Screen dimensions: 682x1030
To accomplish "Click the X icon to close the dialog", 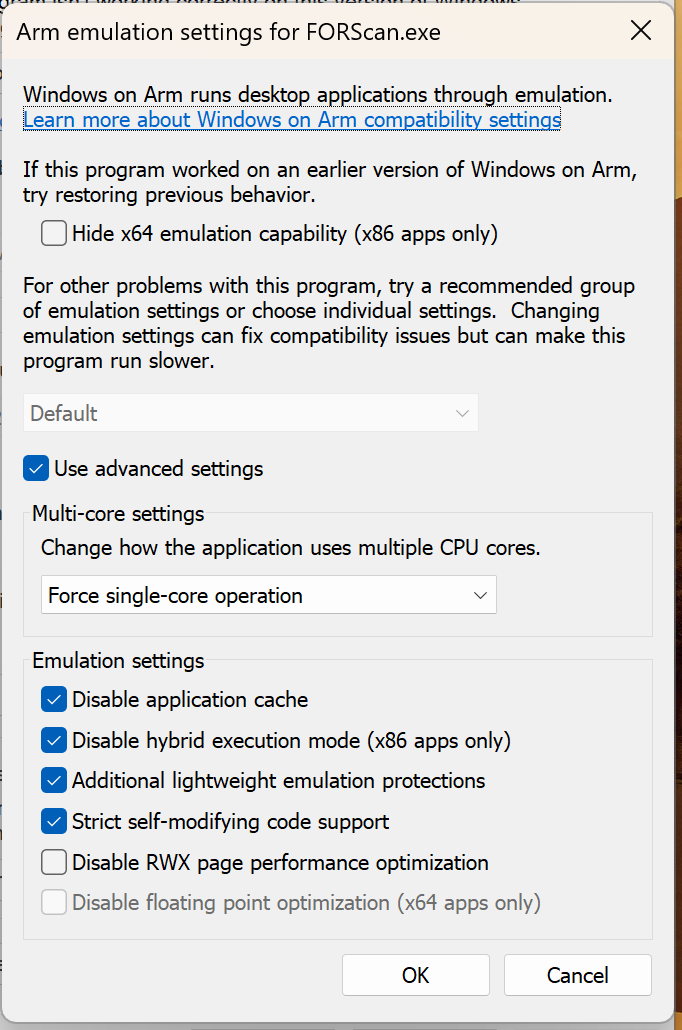I will (x=640, y=30).
